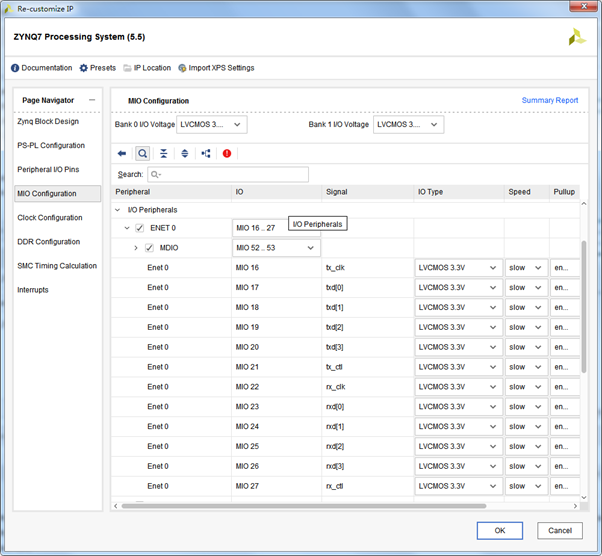Click the tree hierarchy toolbar icon
The height and width of the screenshot is (556, 602).
point(206,153)
